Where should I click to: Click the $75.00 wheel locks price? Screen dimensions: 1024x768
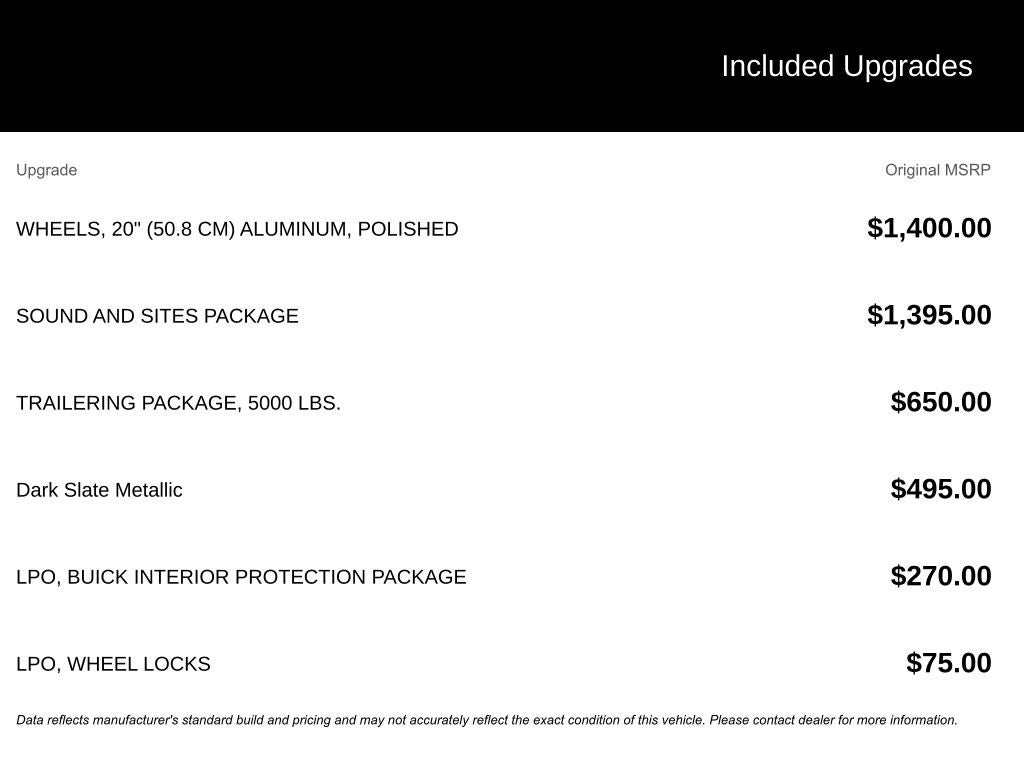point(948,663)
